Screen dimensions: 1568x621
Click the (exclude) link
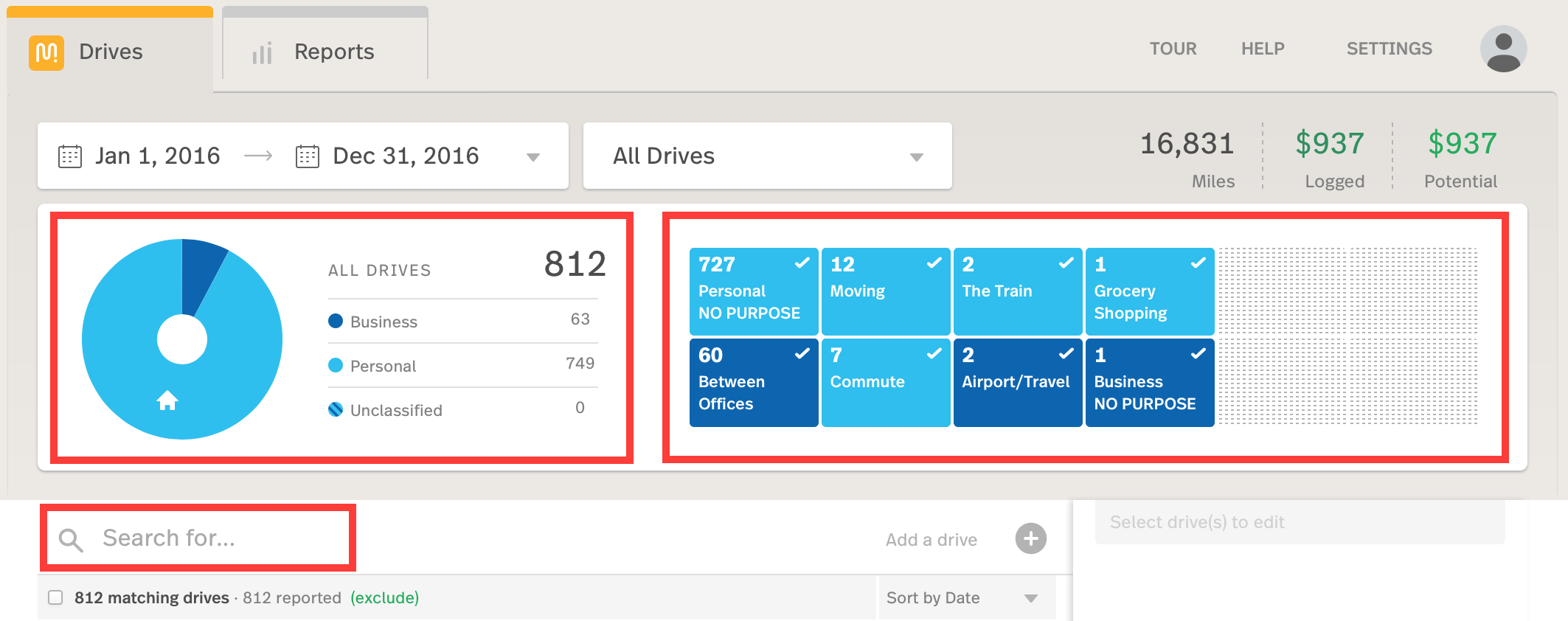[x=385, y=597]
